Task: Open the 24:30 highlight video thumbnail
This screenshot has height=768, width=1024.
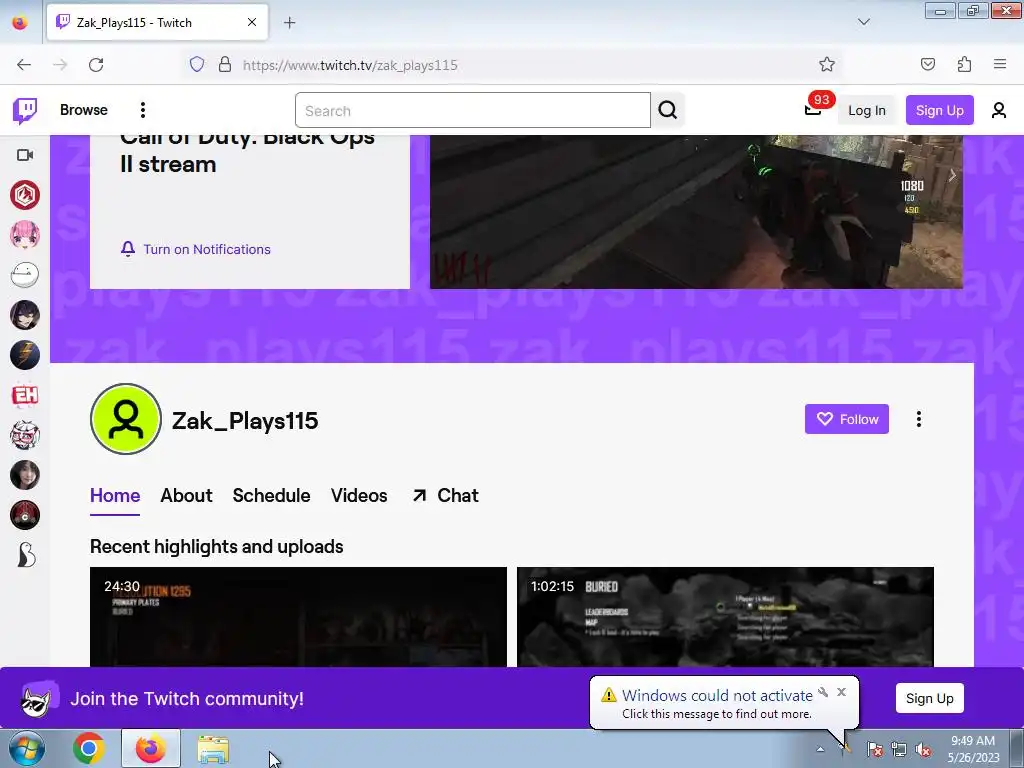Action: pos(298,617)
